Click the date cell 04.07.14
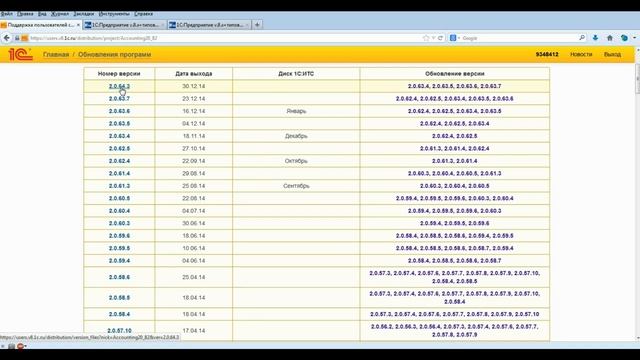640x360 pixels. (x=193, y=211)
